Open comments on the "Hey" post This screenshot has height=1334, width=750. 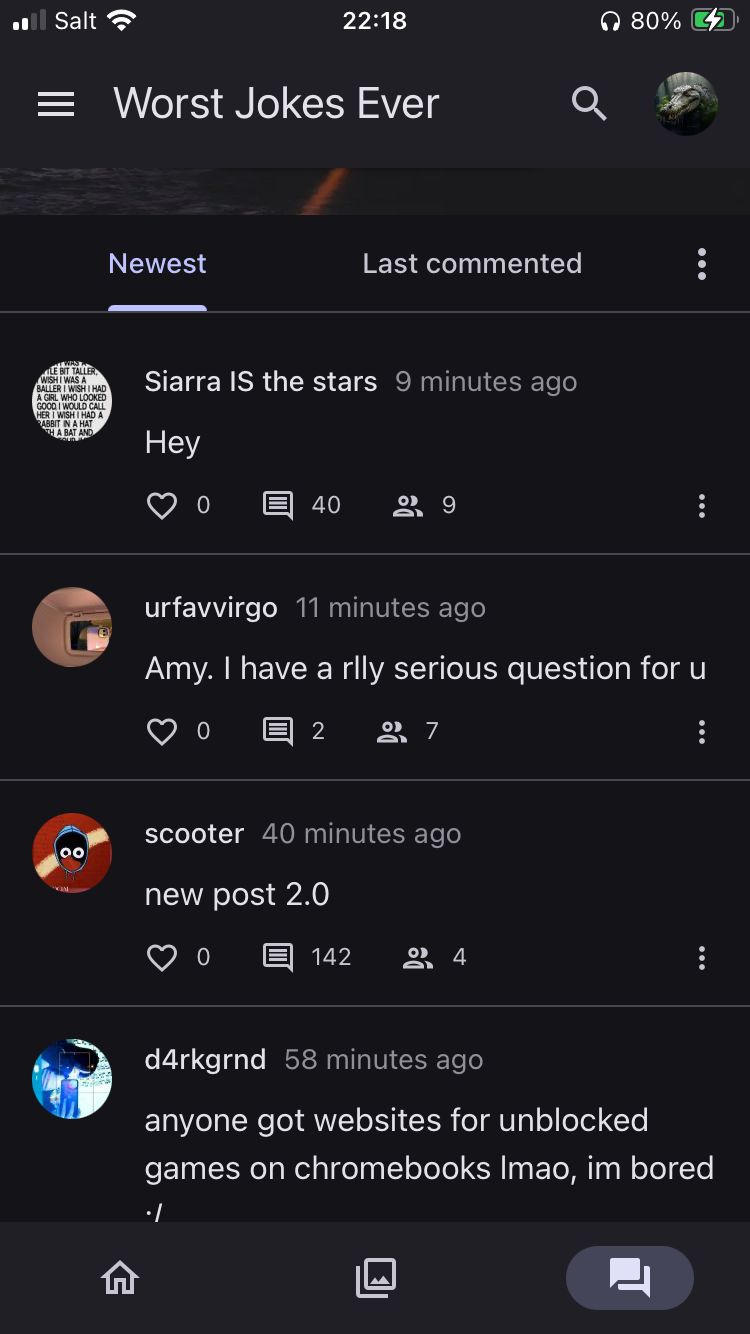278,505
